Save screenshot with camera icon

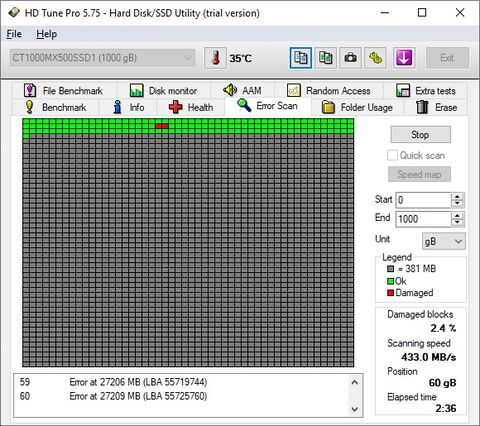click(x=350, y=58)
